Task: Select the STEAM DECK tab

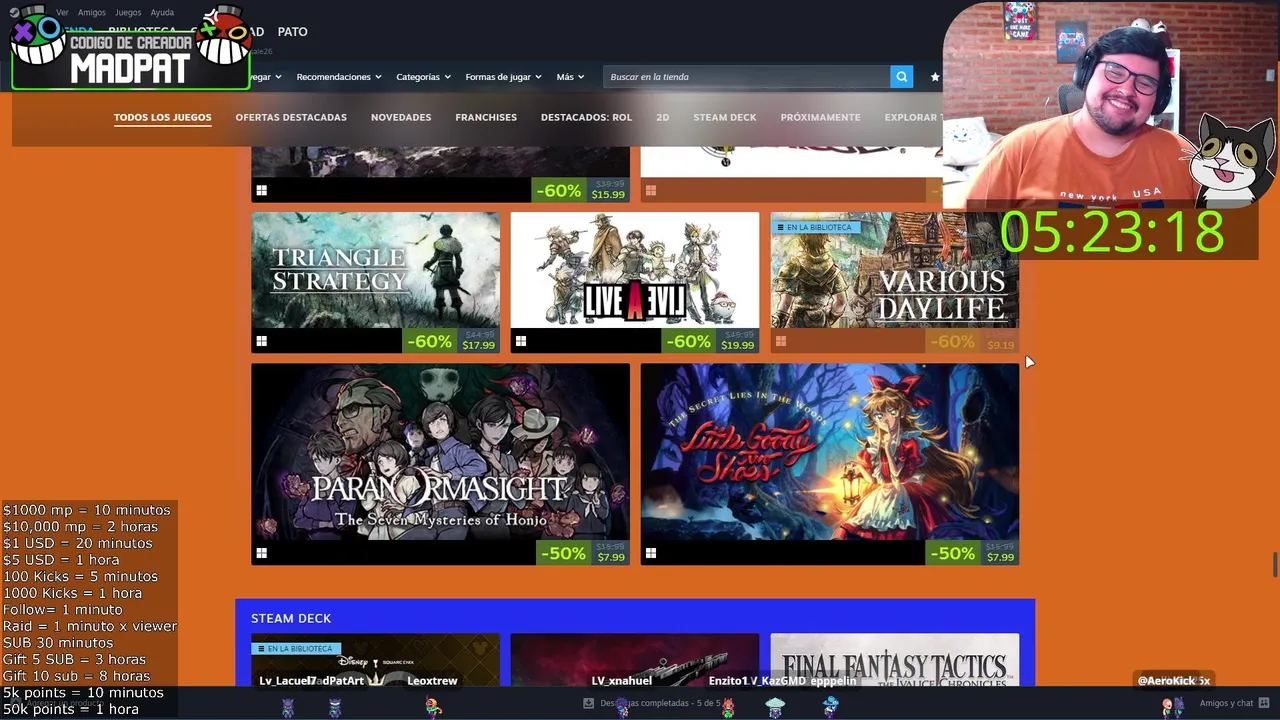Action: click(x=725, y=117)
